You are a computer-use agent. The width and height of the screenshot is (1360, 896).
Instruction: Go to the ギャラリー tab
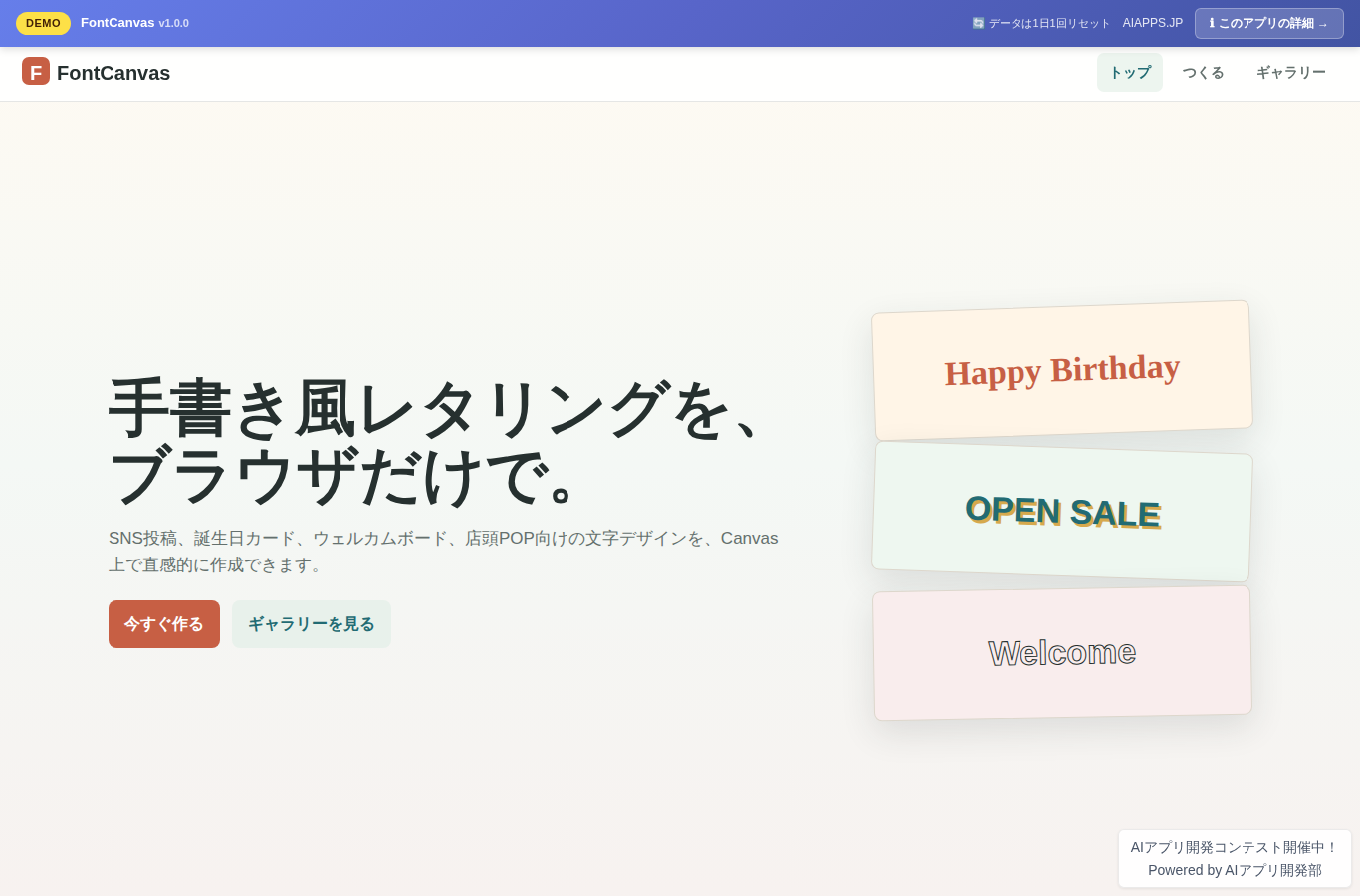coord(1291,73)
